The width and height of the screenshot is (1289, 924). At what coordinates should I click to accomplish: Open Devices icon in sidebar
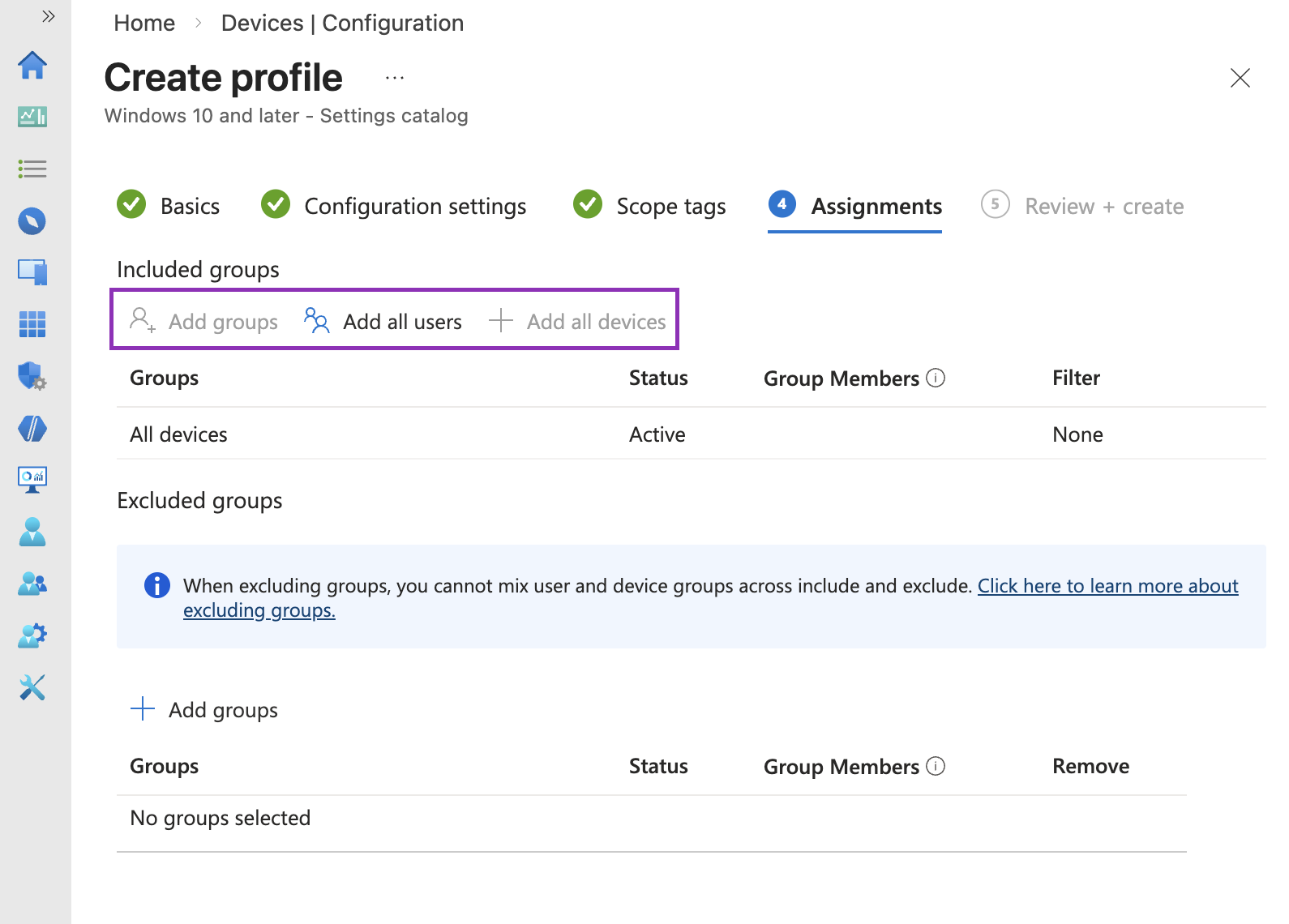pyautogui.click(x=32, y=272)
